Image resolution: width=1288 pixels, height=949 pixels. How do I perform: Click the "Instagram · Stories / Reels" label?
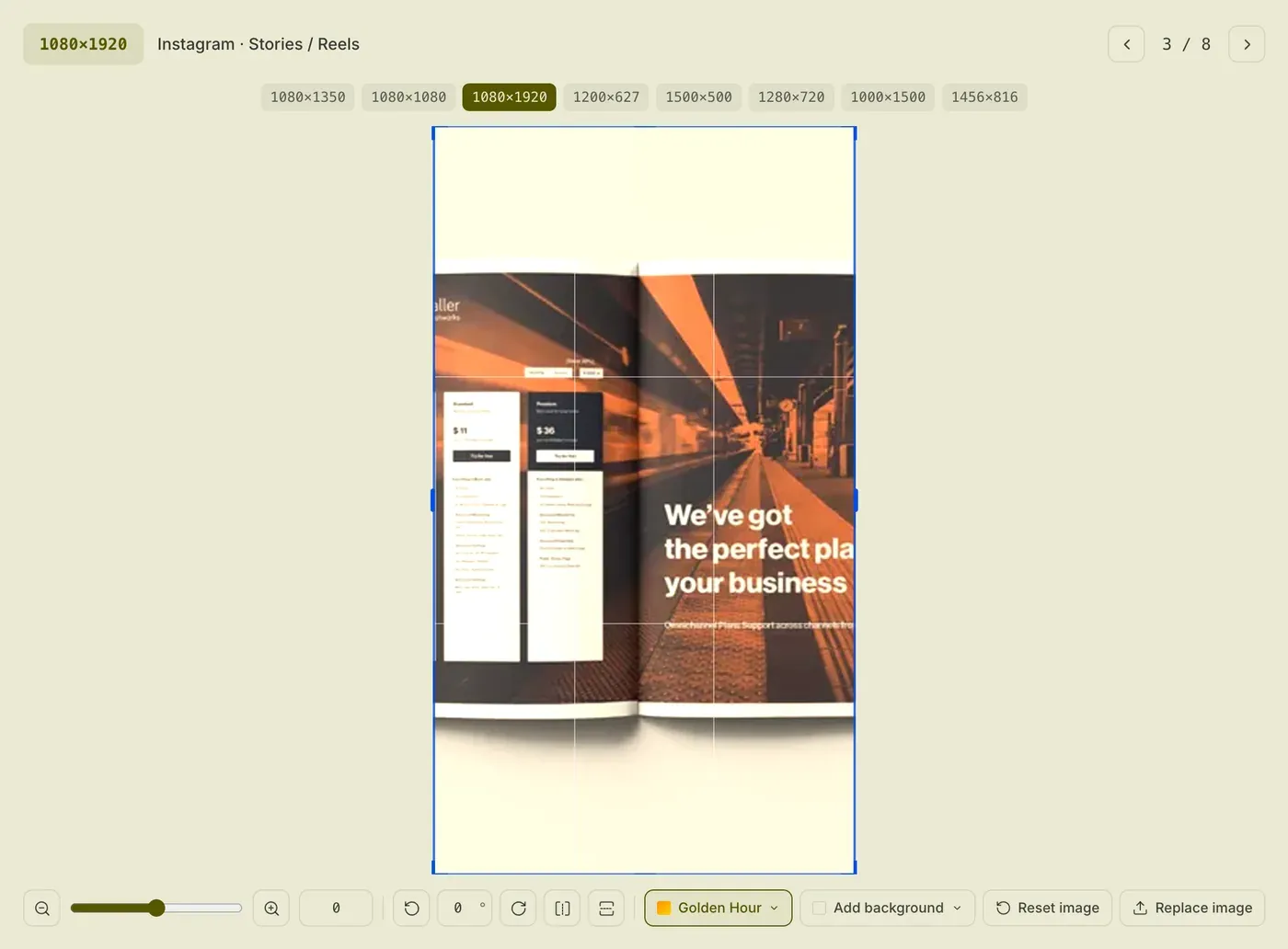point(259,44)
